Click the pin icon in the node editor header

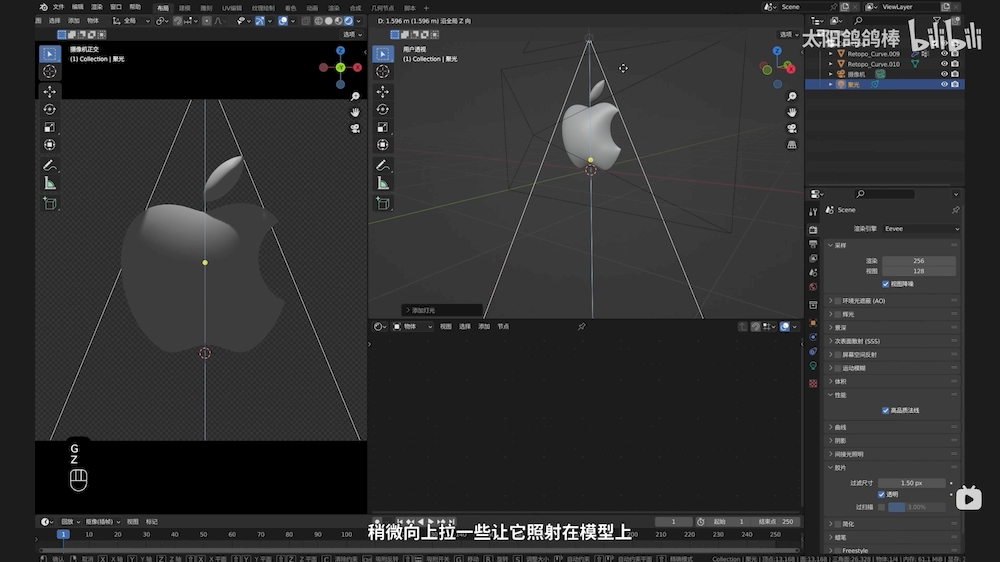click(x=582, y=327)
